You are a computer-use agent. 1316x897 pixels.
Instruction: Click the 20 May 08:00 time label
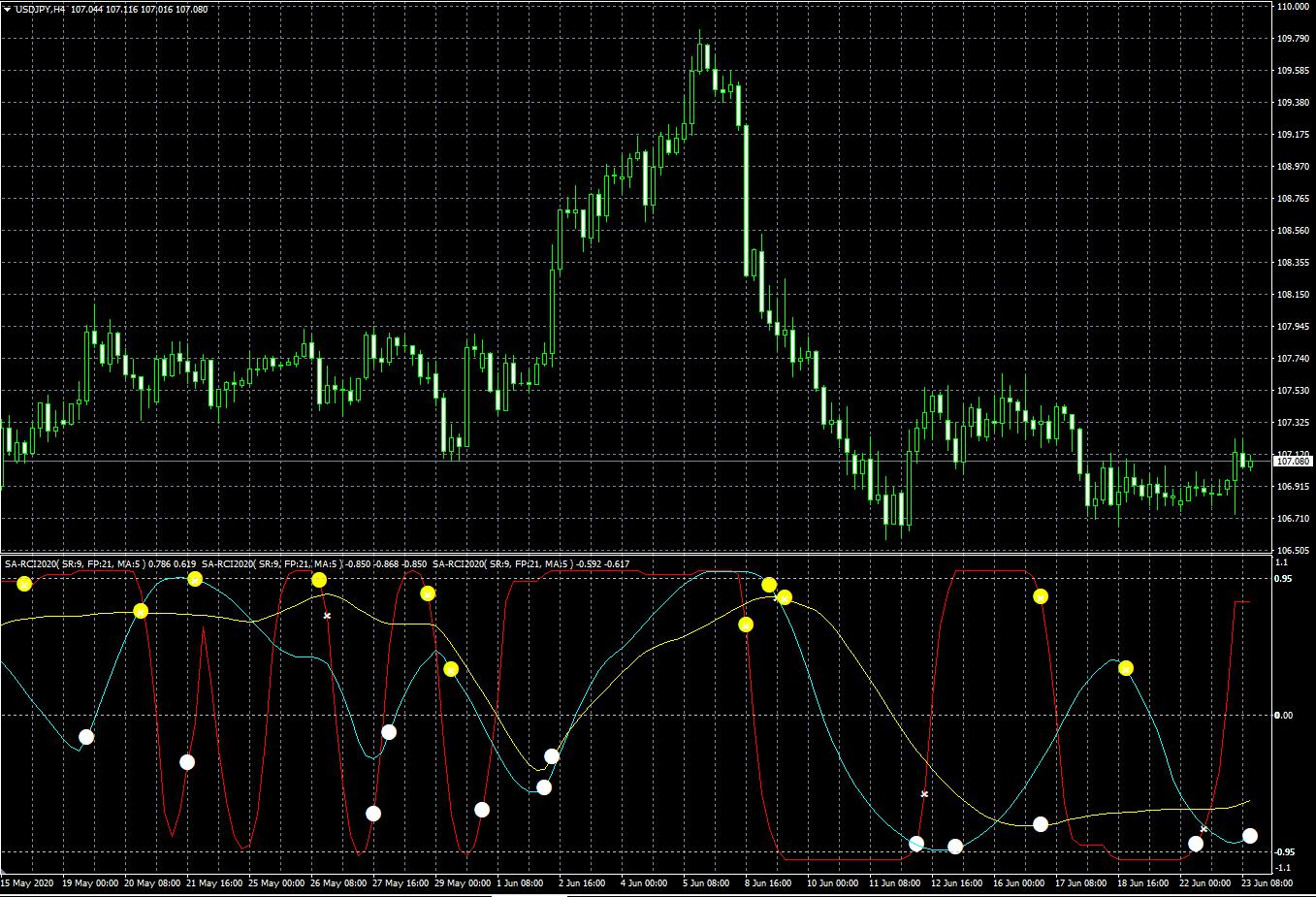[x=152, y=883]
